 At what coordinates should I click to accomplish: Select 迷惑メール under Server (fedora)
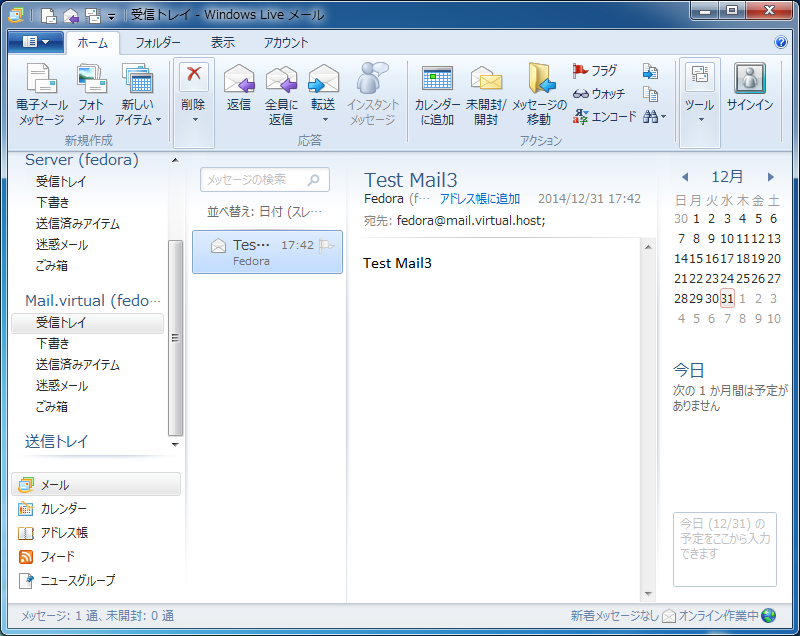pyautogui.click(x=62, y=245)
